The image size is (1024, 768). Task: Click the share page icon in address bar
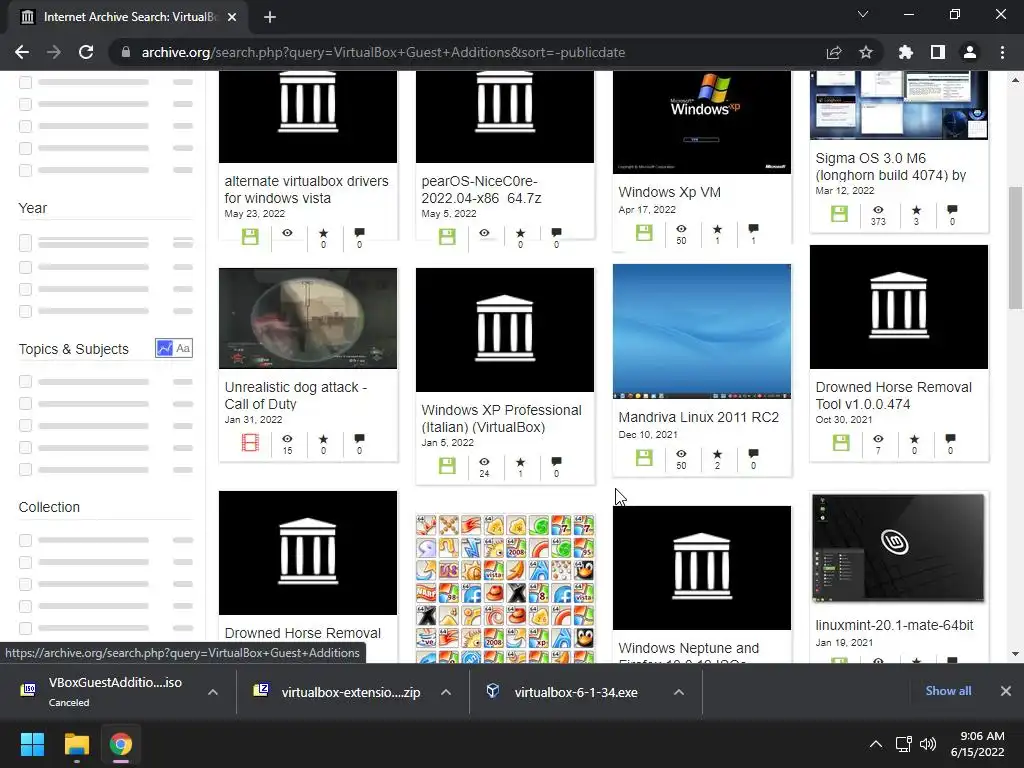[x=834, y=52]
